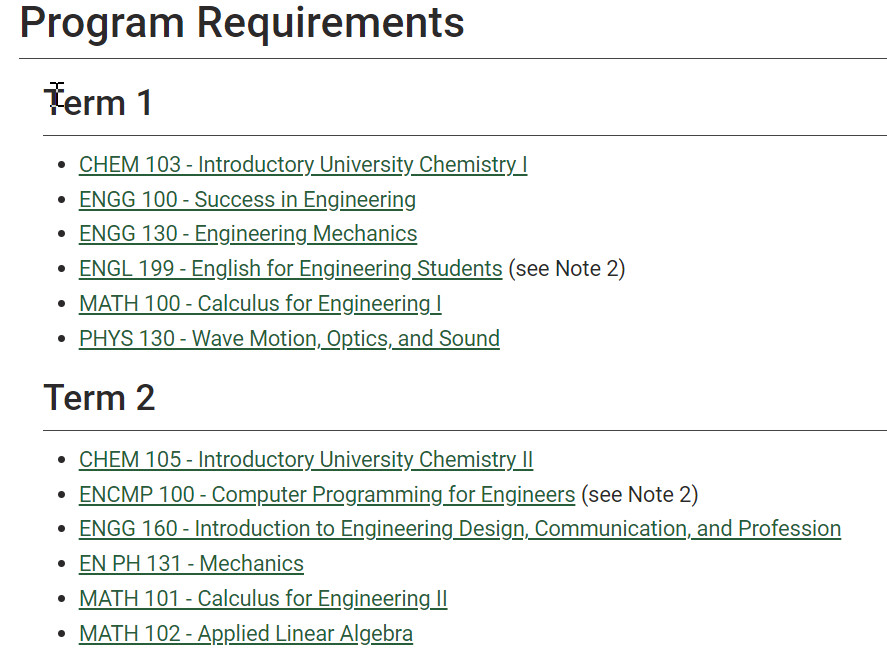Select MATH 102 Applied Linear Algebra
The height and width of the screenshot is (662, 887).
(246, 634)
